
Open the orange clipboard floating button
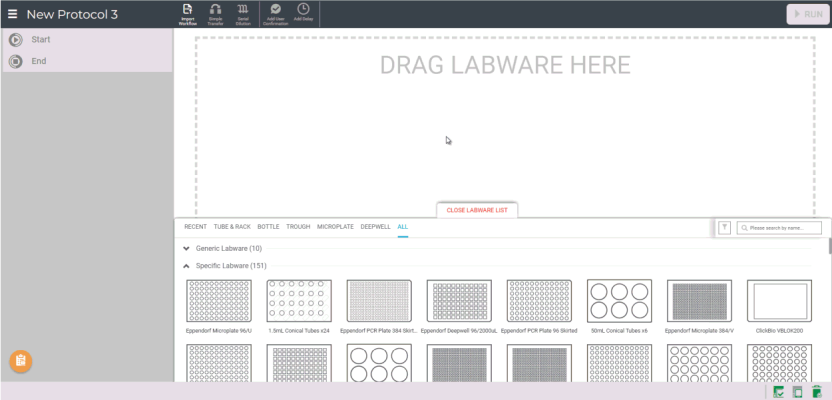click(21, 361)
